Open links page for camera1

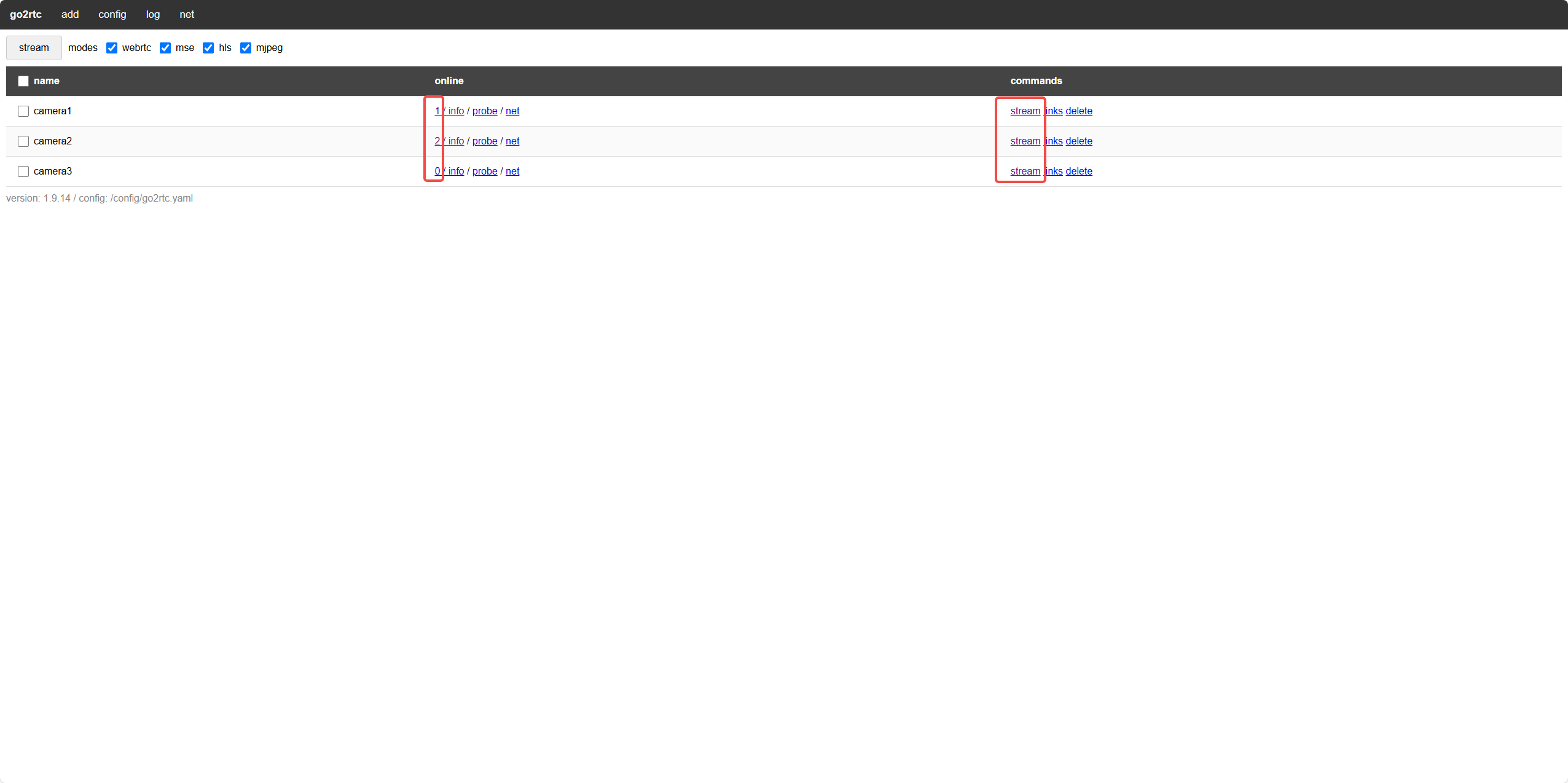1053,111
